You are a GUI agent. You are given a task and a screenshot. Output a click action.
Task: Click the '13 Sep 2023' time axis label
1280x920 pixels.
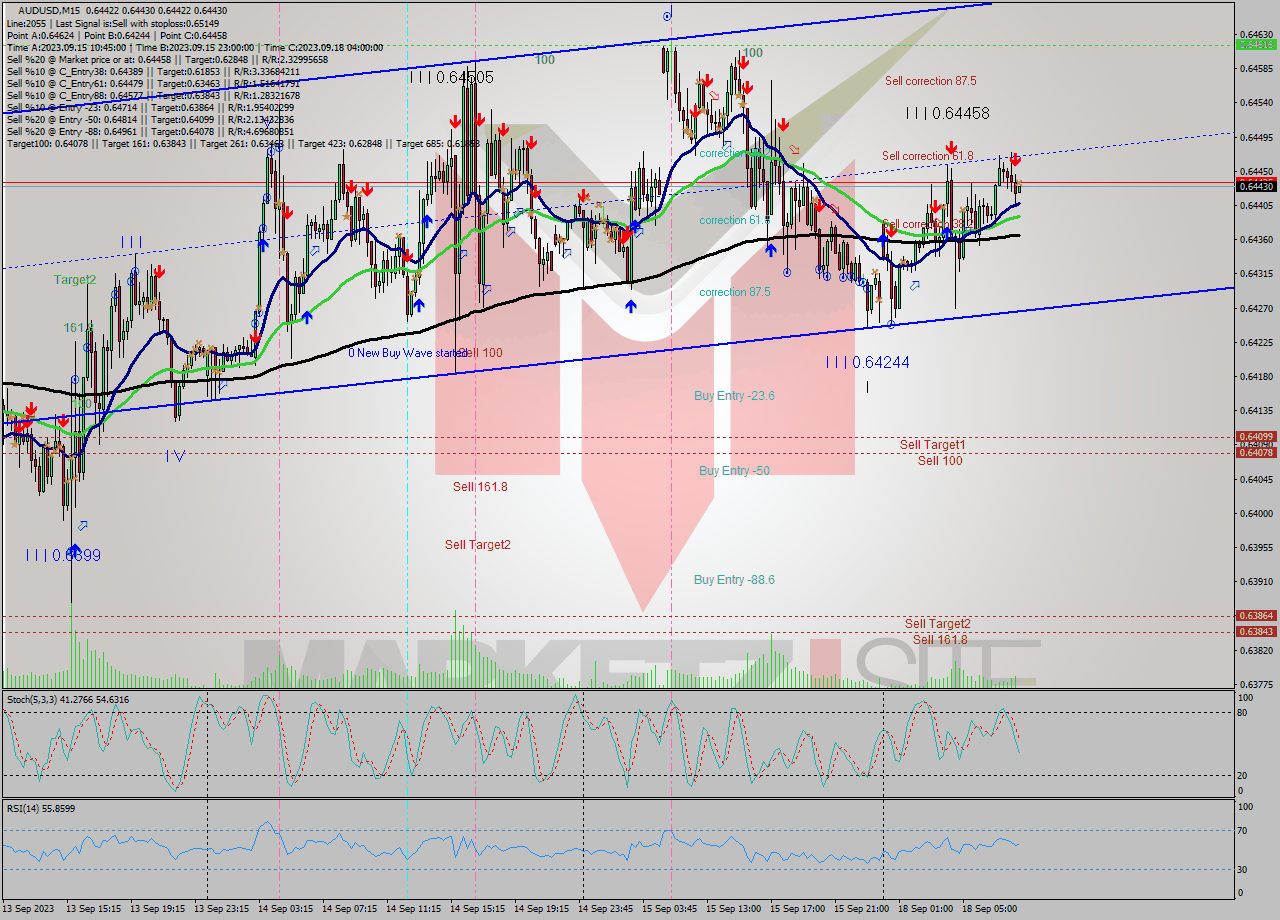point(29,909)
